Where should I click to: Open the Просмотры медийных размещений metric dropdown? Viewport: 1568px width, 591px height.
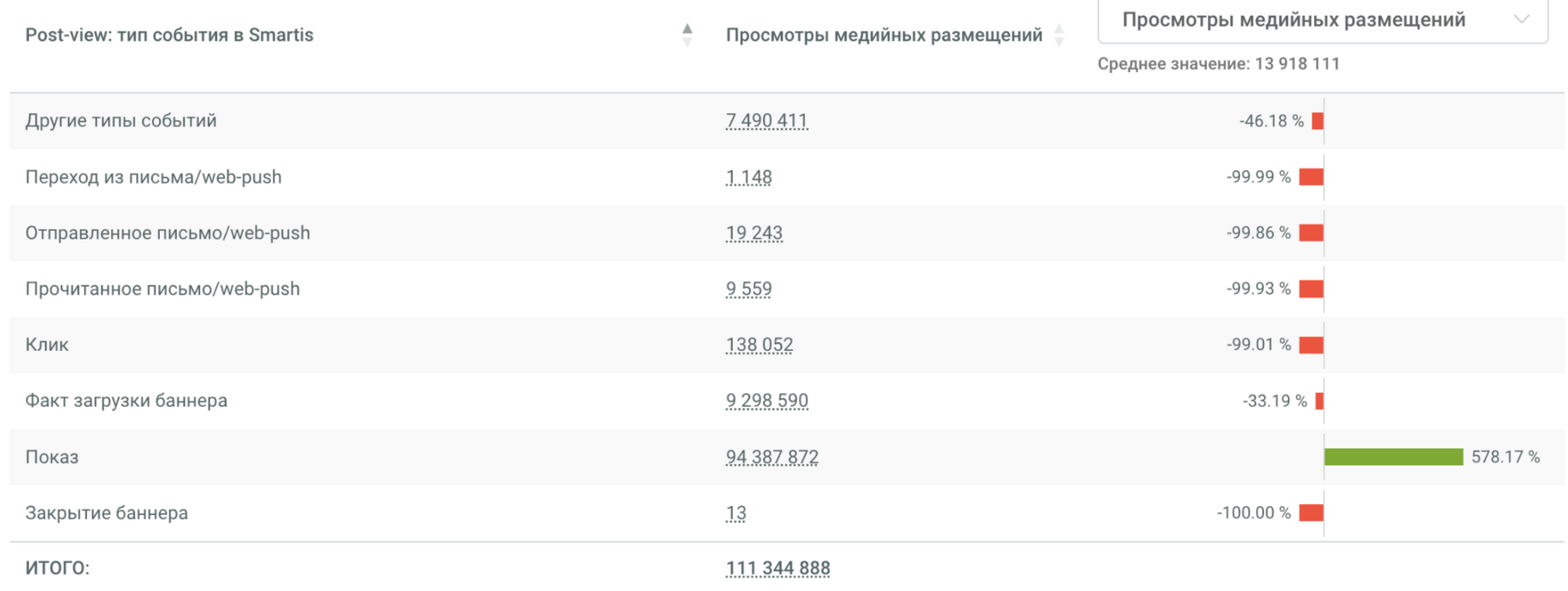[x=1322, y=20]
